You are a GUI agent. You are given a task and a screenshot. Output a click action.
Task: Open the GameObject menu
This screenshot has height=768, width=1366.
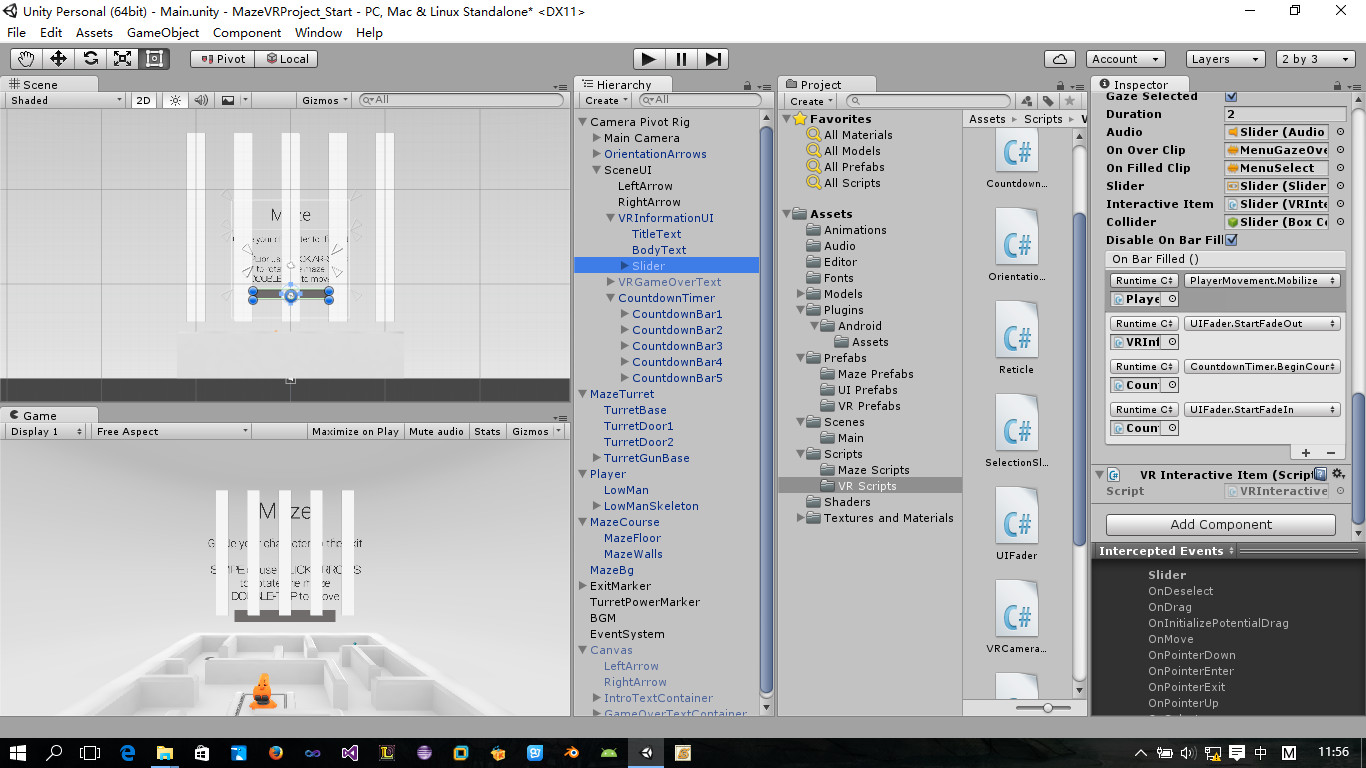click(163, 32)
